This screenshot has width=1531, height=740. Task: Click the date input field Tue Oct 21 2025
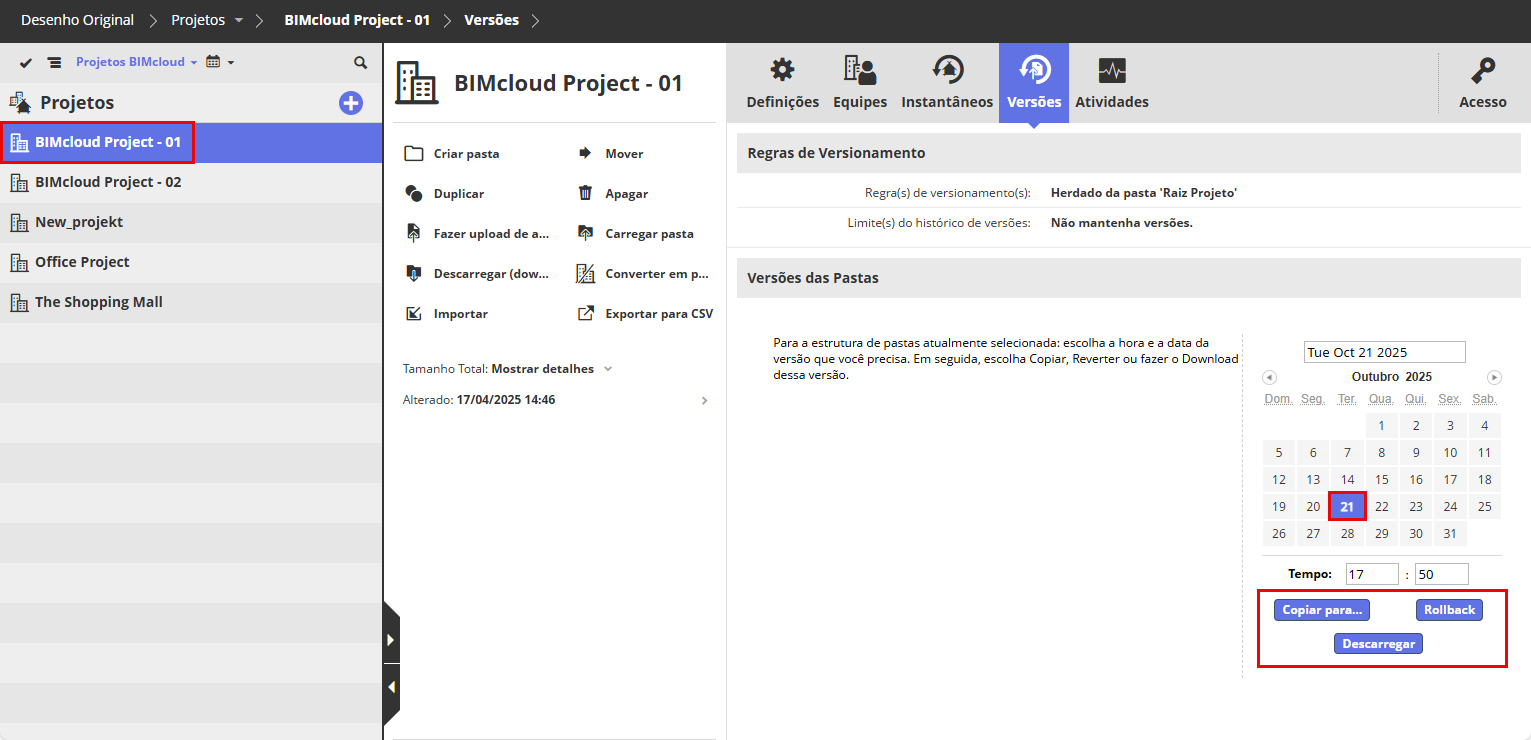point(1384,352)
